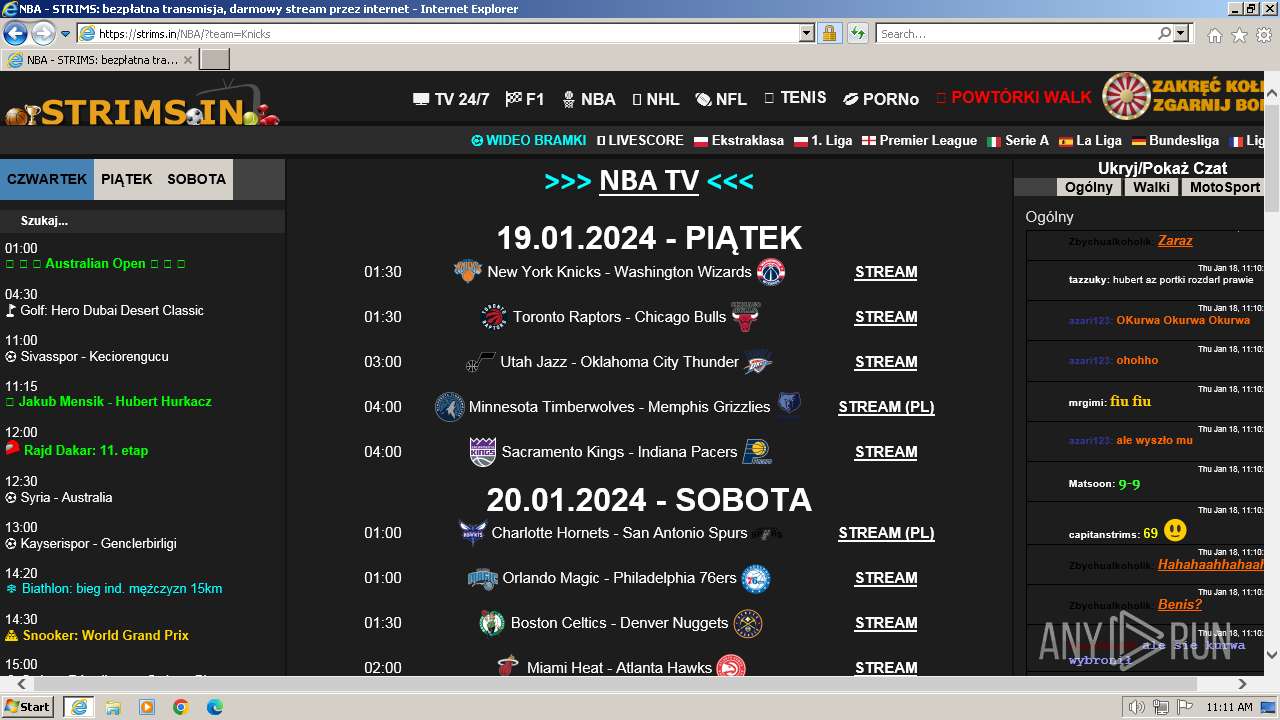
Task: Click the security lock icon in address bar
Action: [829, 33]
